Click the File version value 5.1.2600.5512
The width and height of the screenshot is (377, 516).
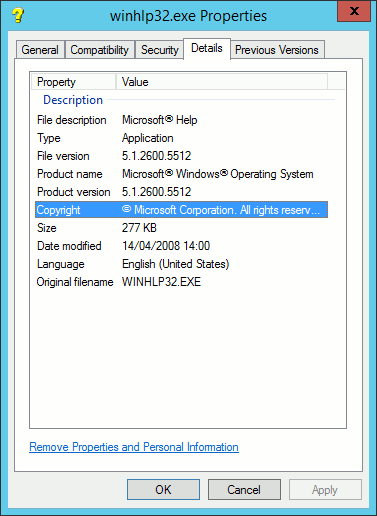click(156, 156)
